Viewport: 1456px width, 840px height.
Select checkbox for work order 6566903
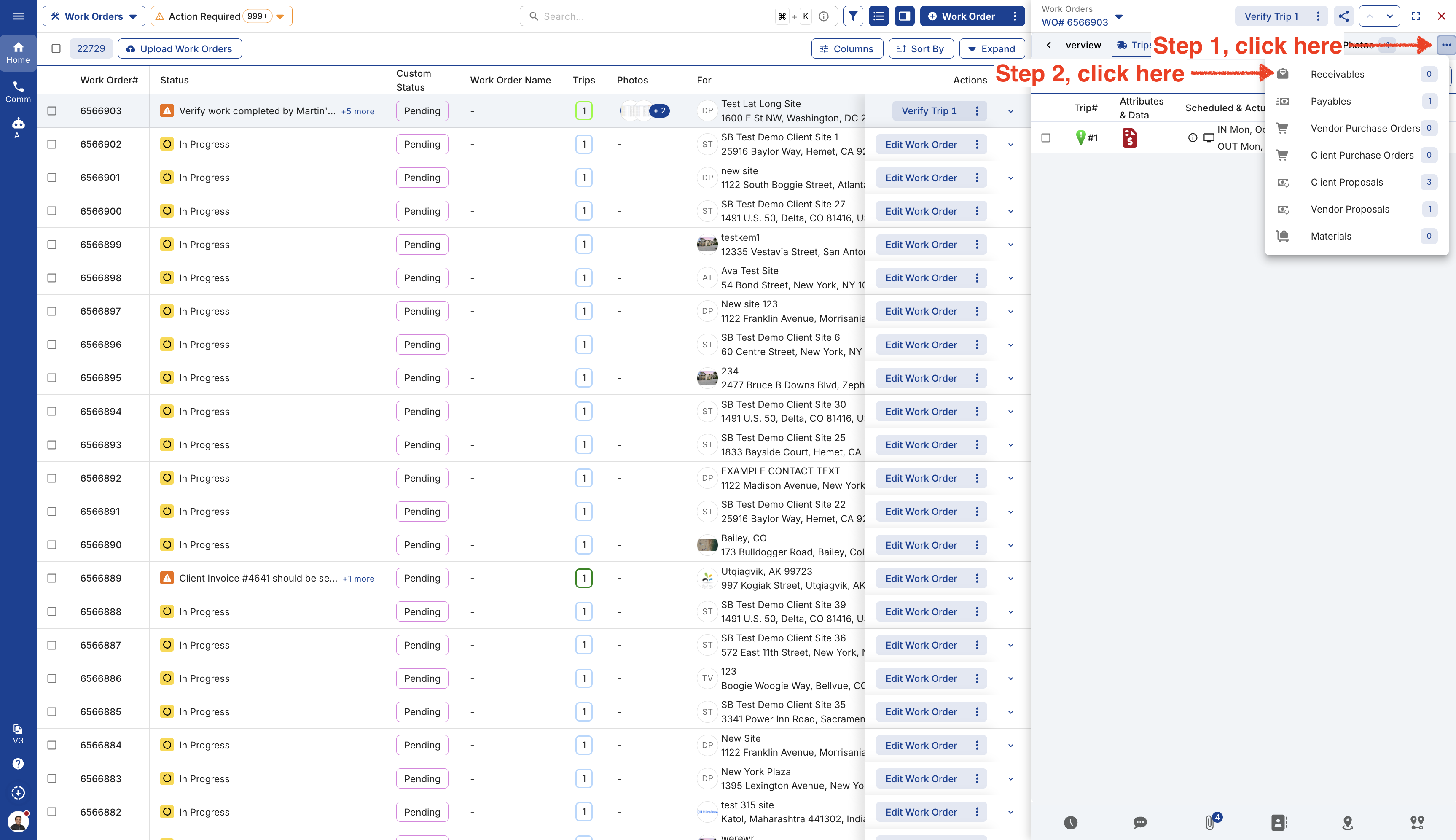52,111
